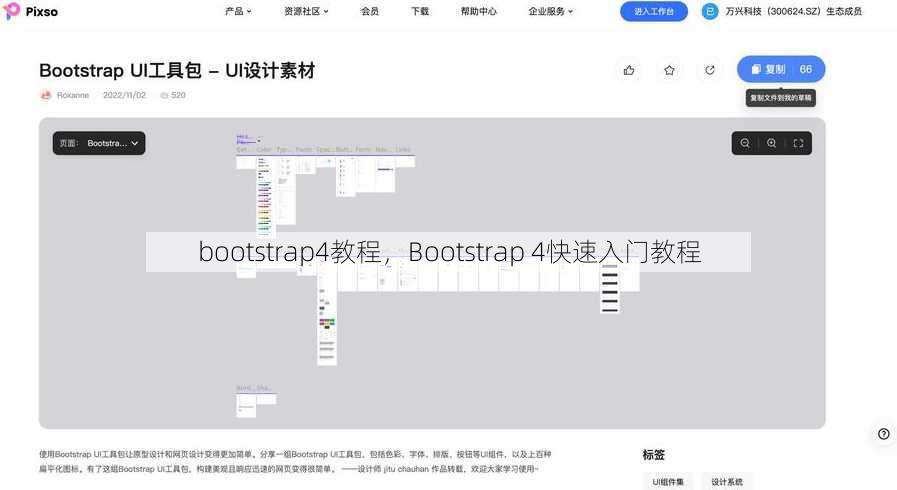Viewport: 897px width, 490px height.
Task: Open the 帮助中心 nav item
Action: click(x=479, y=11)
